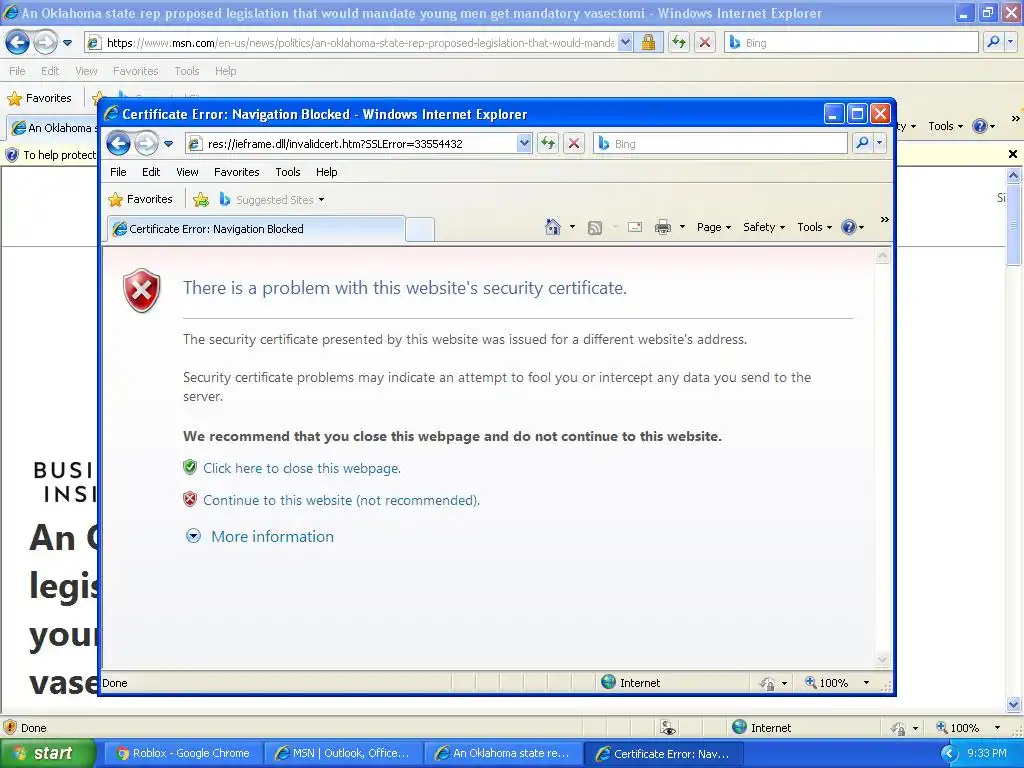
Task: Open Suggested Sites dropdown
Action: [x=321, y=200]
